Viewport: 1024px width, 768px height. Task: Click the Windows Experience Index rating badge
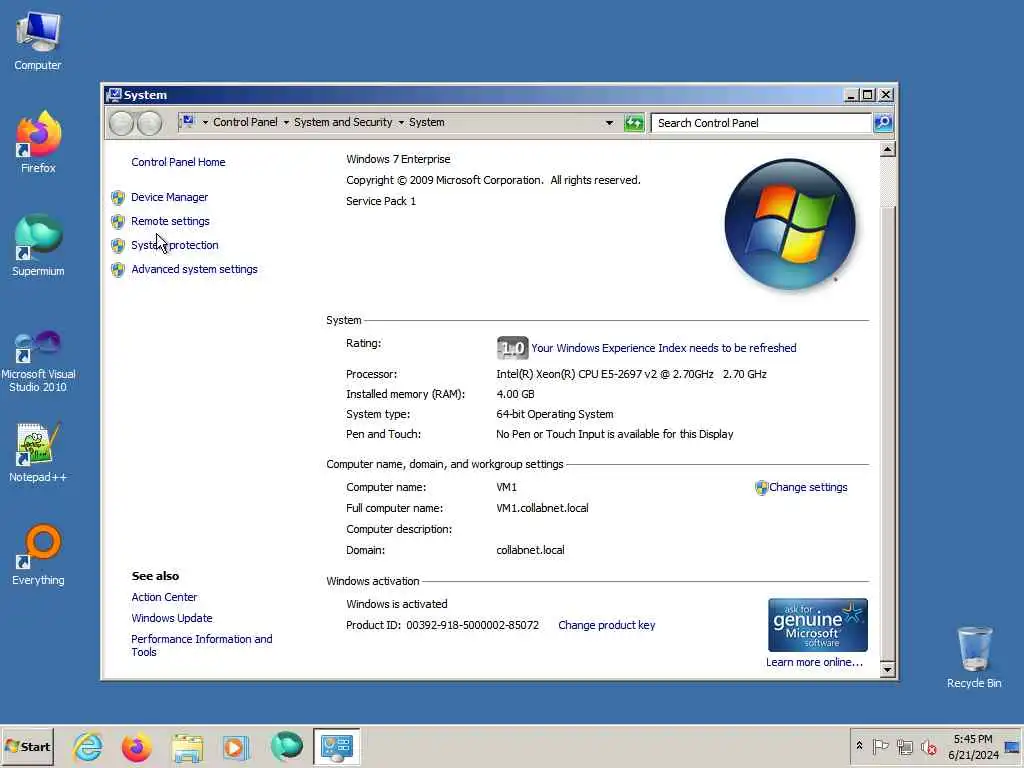(x=512, y=347)
